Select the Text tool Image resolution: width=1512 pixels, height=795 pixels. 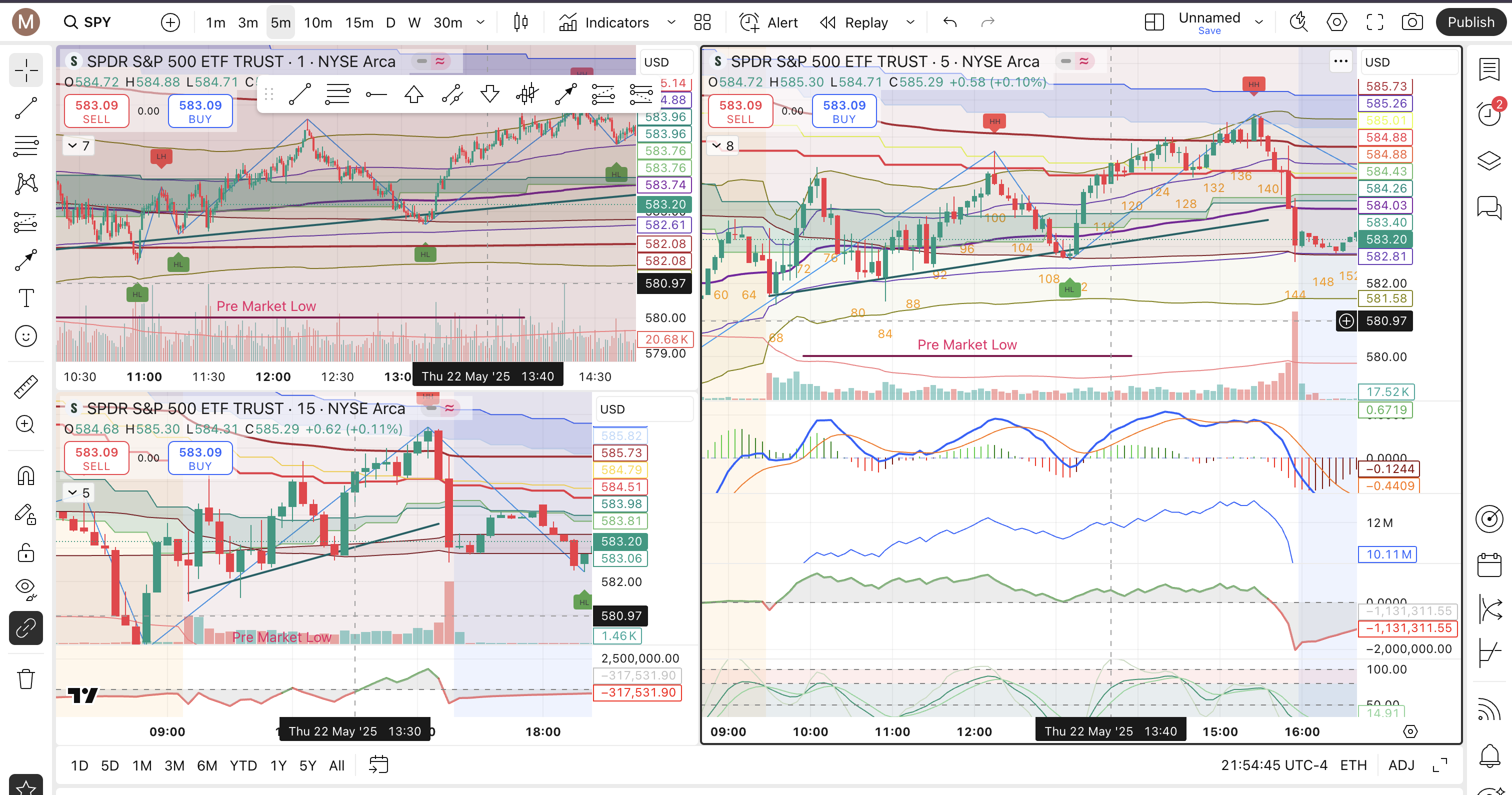coord(26,298)
